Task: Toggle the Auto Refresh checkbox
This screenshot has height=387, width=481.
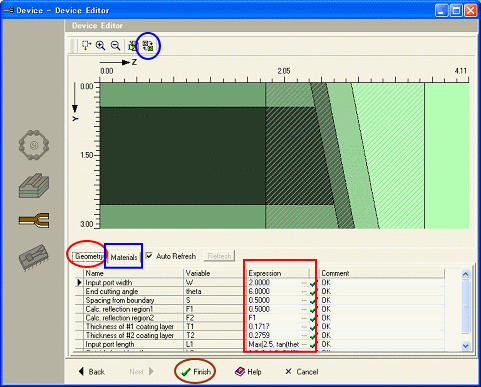Action: point(150,256)
